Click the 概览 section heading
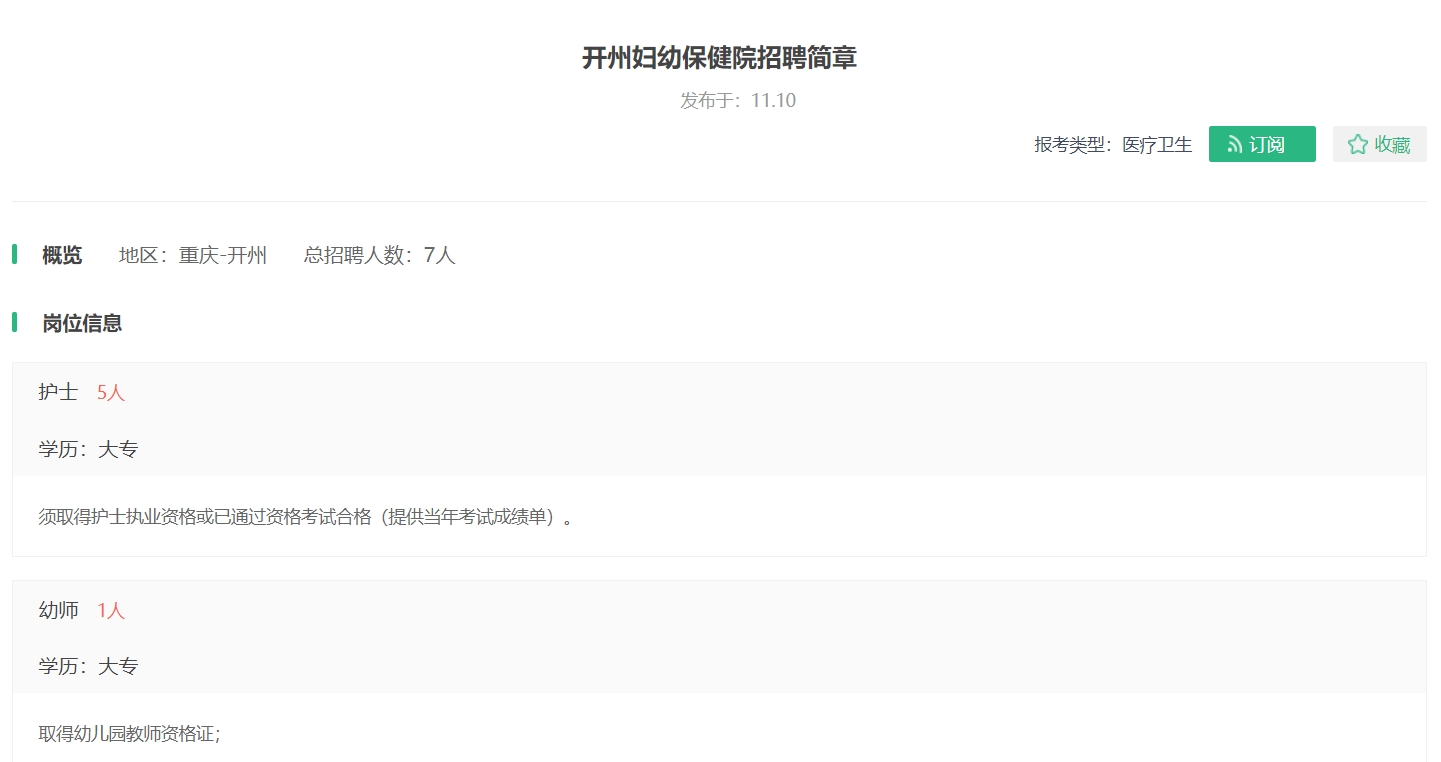This screenshot has height=762, width=1441. [62, 255]
